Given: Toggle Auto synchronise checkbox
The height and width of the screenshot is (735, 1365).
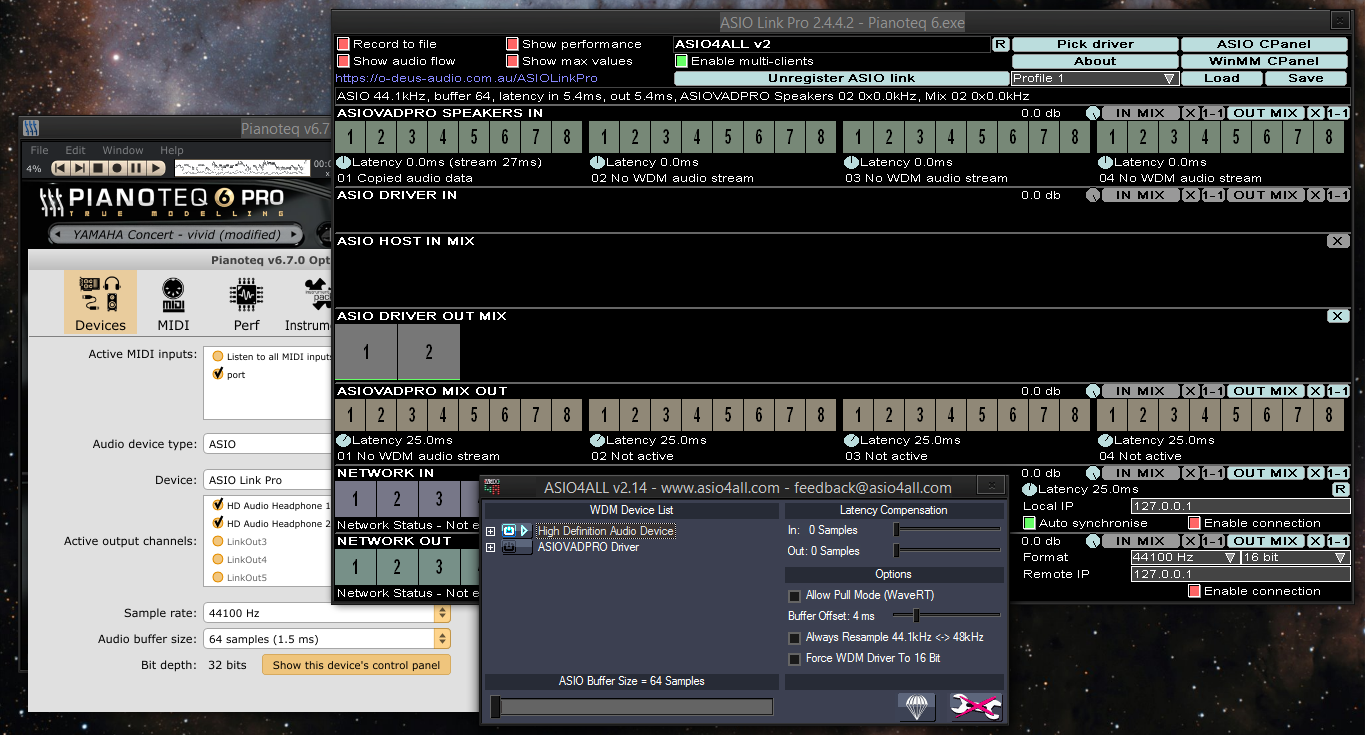Looking at the screenshot, I should pyautogui.click(x=1029, y=523).
